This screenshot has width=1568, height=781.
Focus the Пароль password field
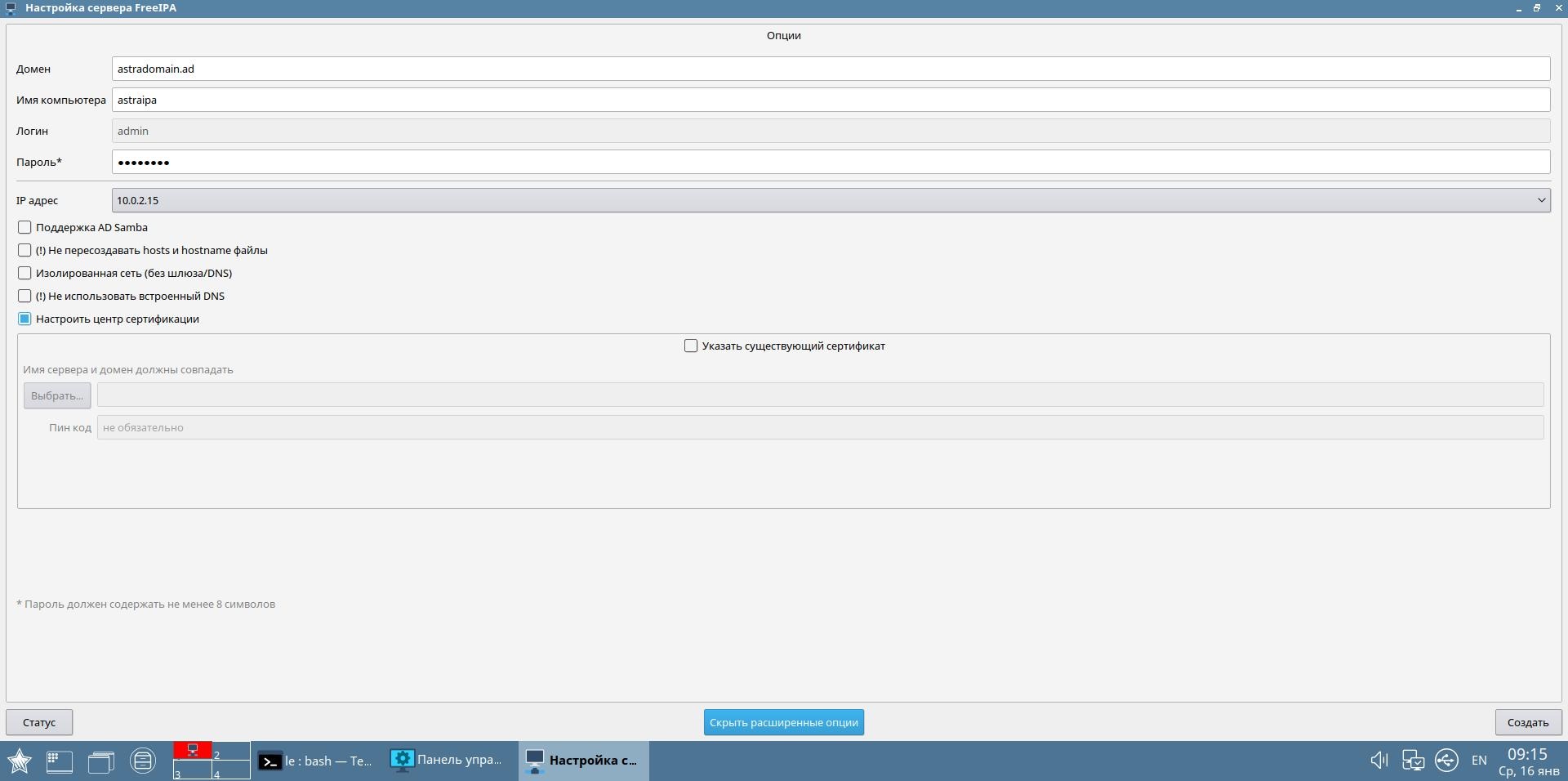pos(831,162)
